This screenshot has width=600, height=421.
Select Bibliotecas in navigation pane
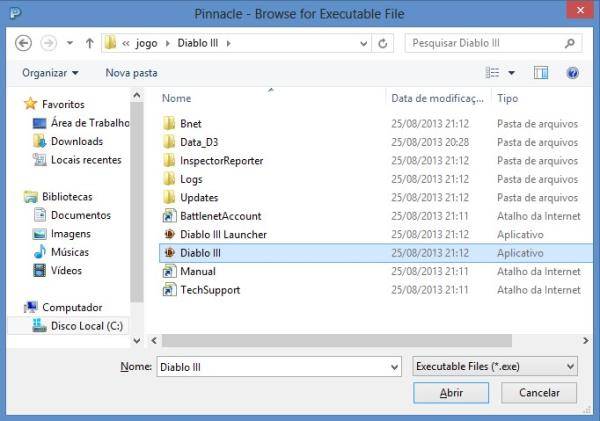coord(67,197)
